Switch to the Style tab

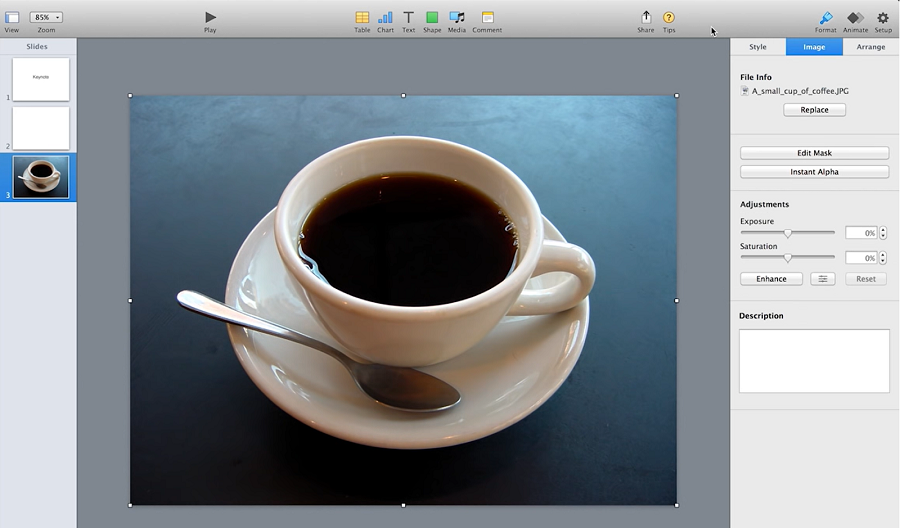pos(758,47)
